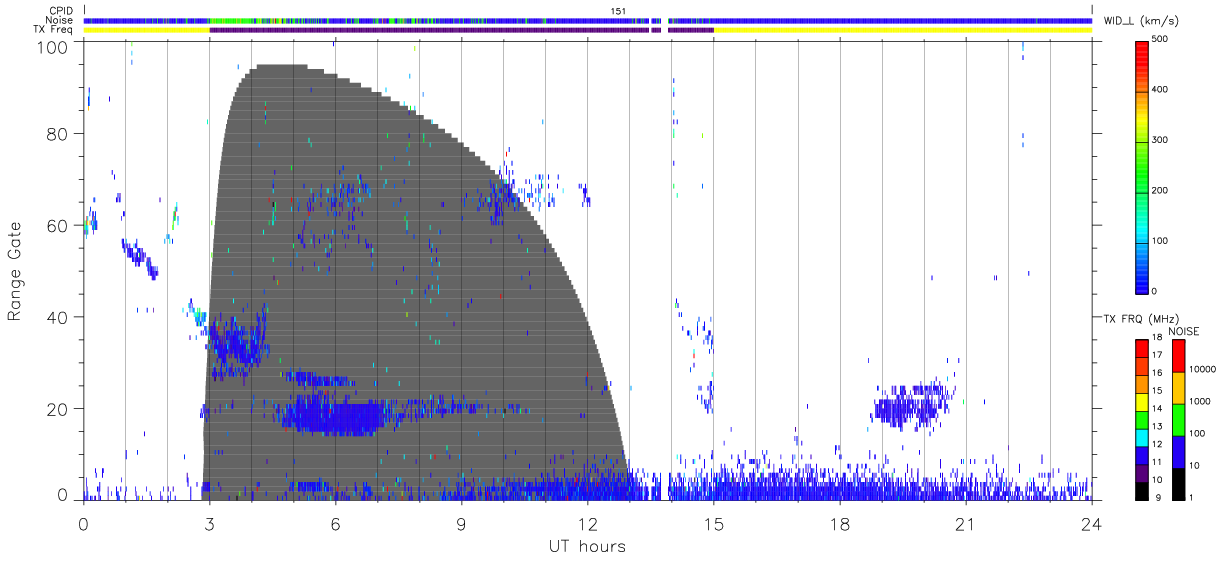Click the 400 tick on width colorbar
The height and width of the screenshot is (567, 1228).
click(1160, 89)
